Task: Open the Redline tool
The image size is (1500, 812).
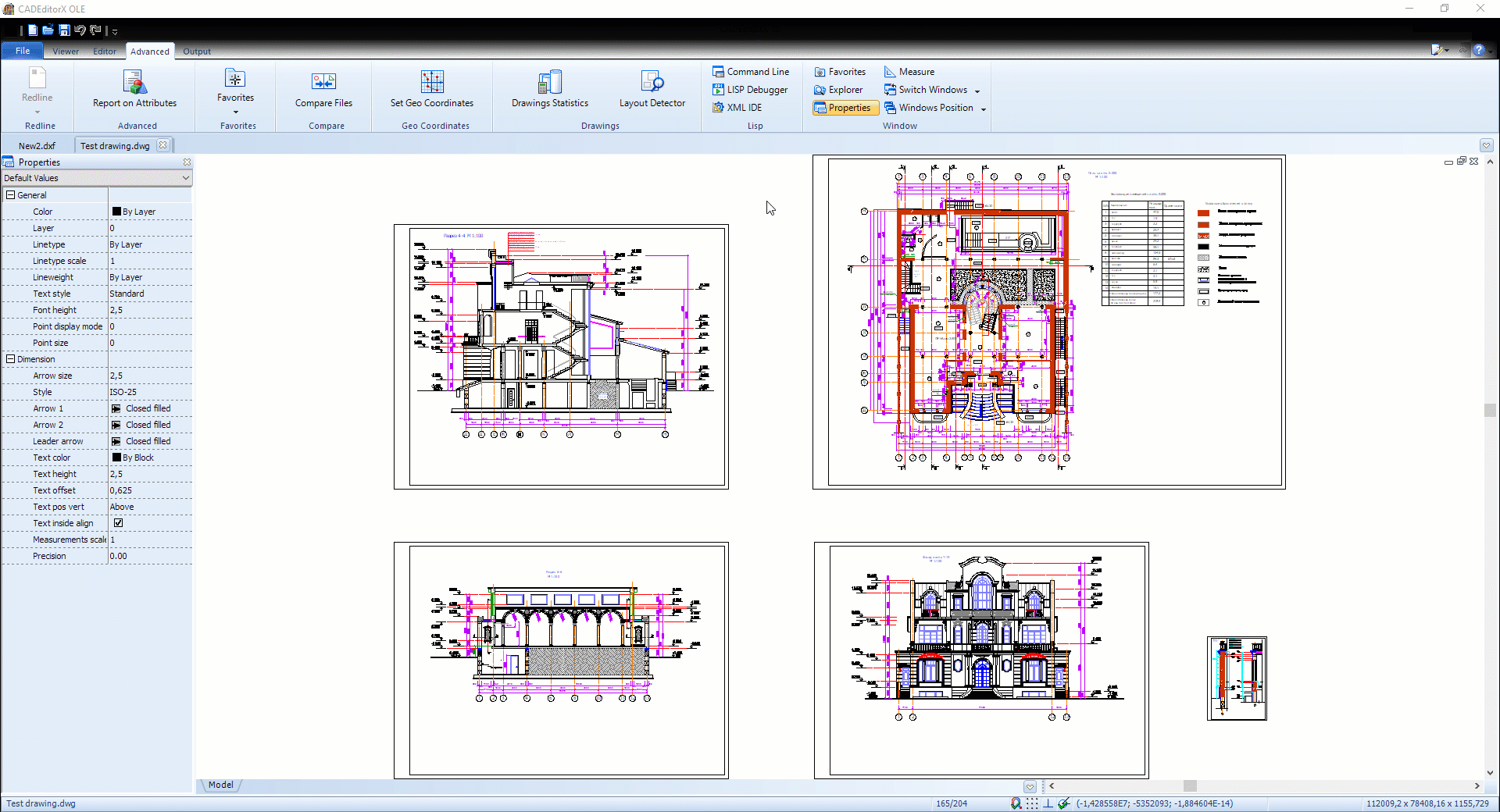Action: click(x=37, y=91)
